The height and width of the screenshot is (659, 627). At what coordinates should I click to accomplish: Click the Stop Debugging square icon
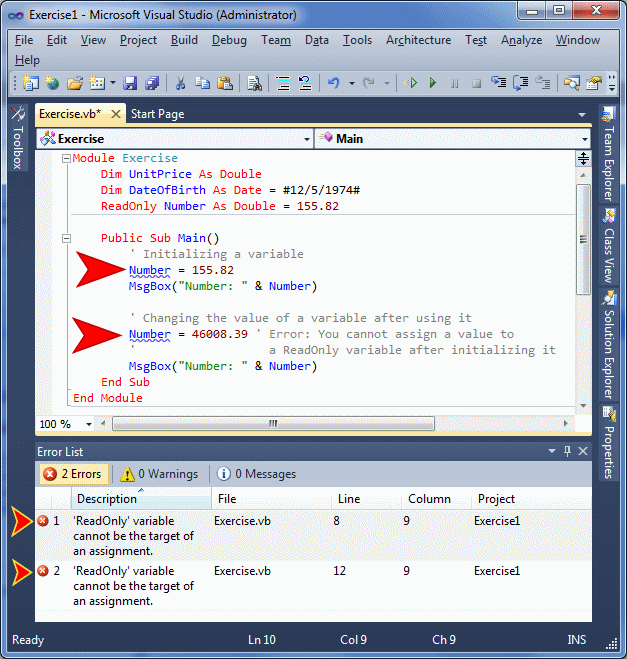coord(476,83)
